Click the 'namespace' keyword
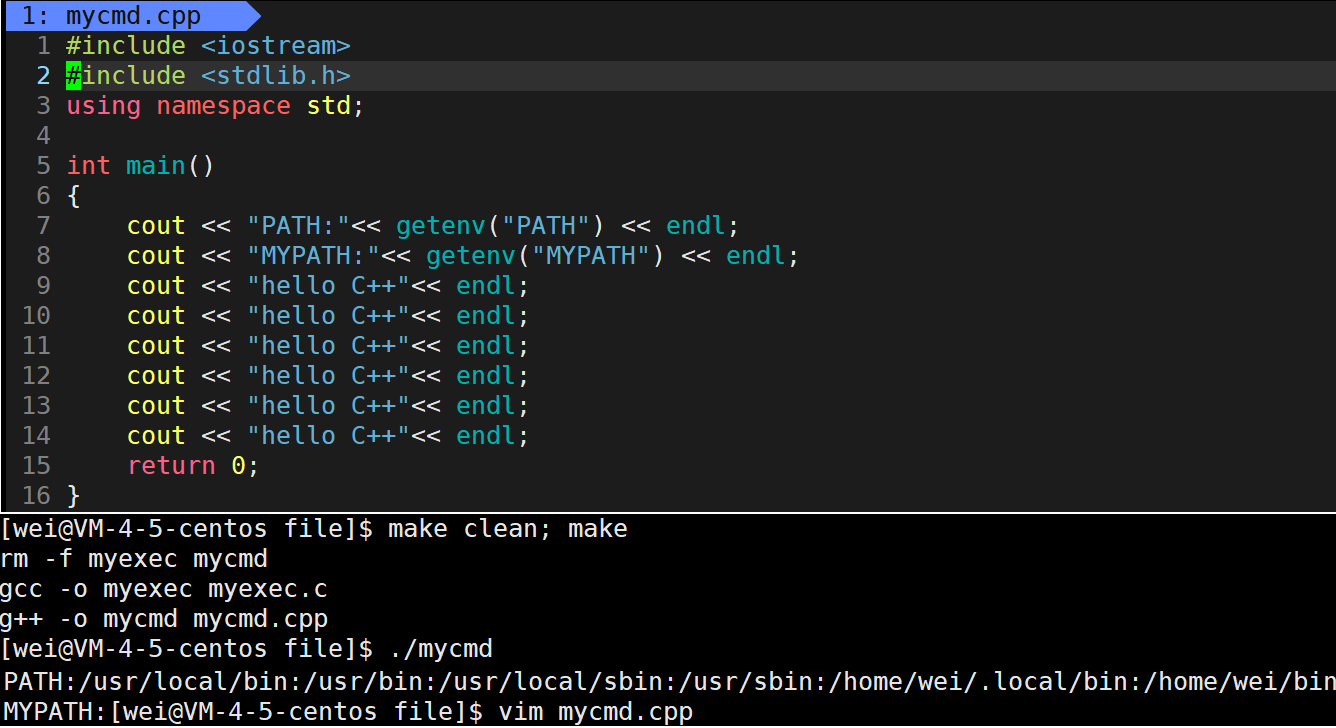1336x728 pixels. point(223,106)
